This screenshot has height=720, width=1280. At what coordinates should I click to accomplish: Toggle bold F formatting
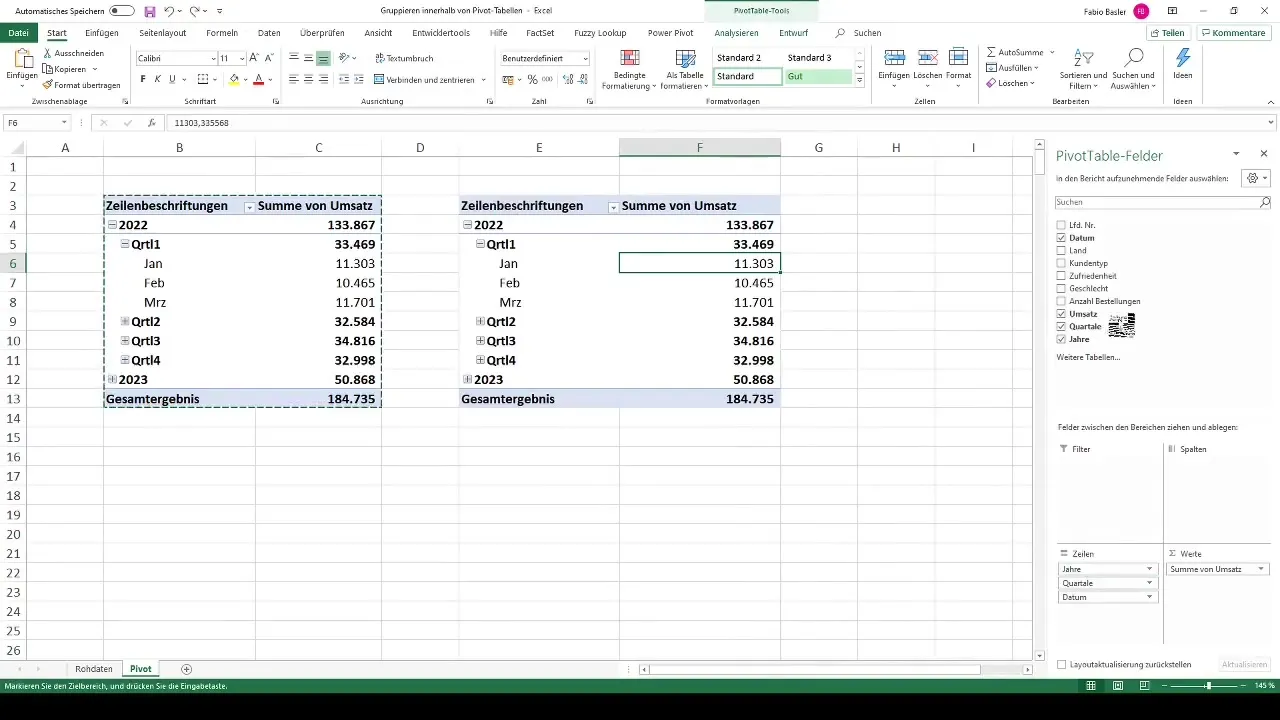tap(143, 79)
